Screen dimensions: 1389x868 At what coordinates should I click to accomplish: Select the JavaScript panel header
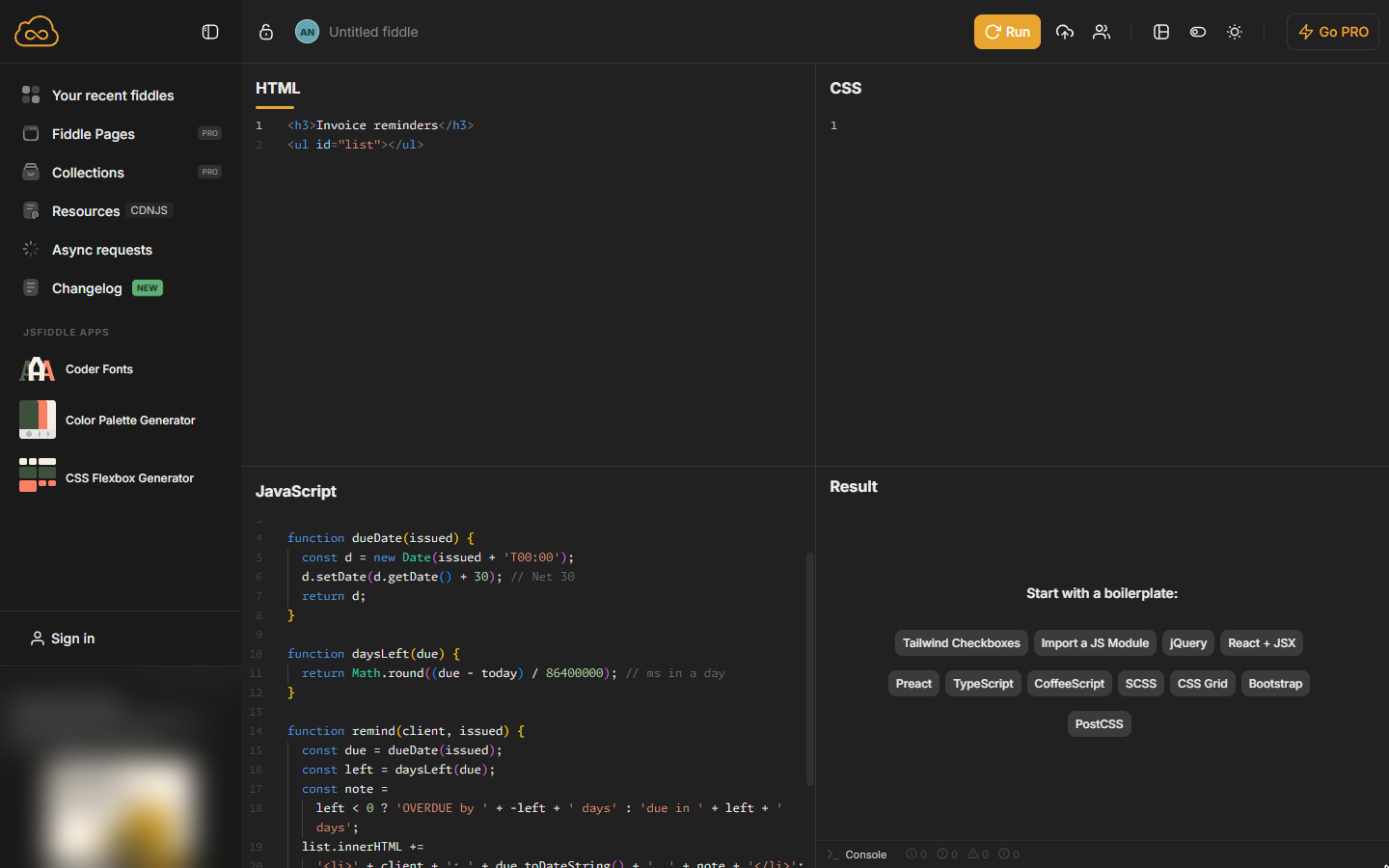pos(296,491)
